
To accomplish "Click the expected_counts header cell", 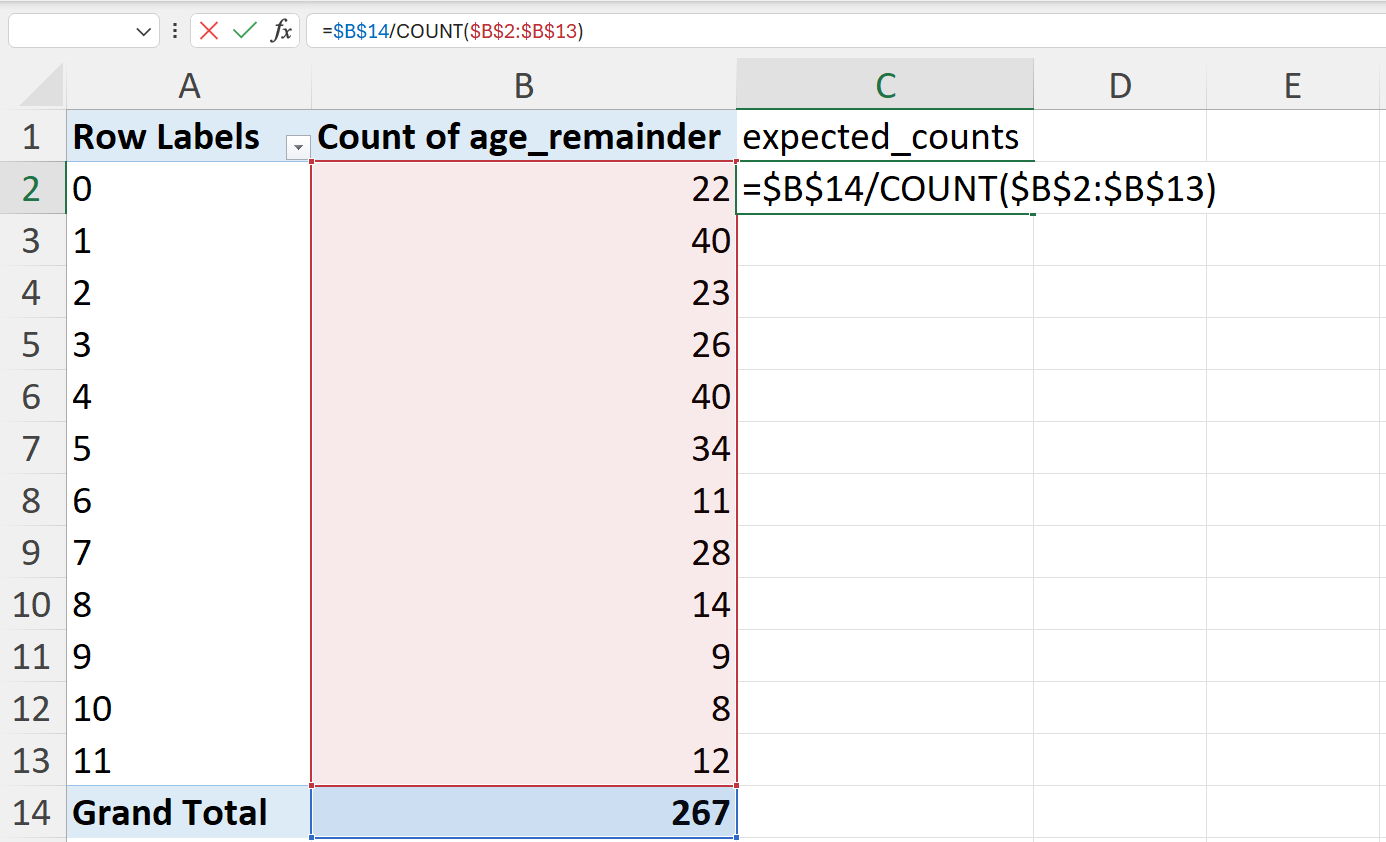I will coord(885,136).
